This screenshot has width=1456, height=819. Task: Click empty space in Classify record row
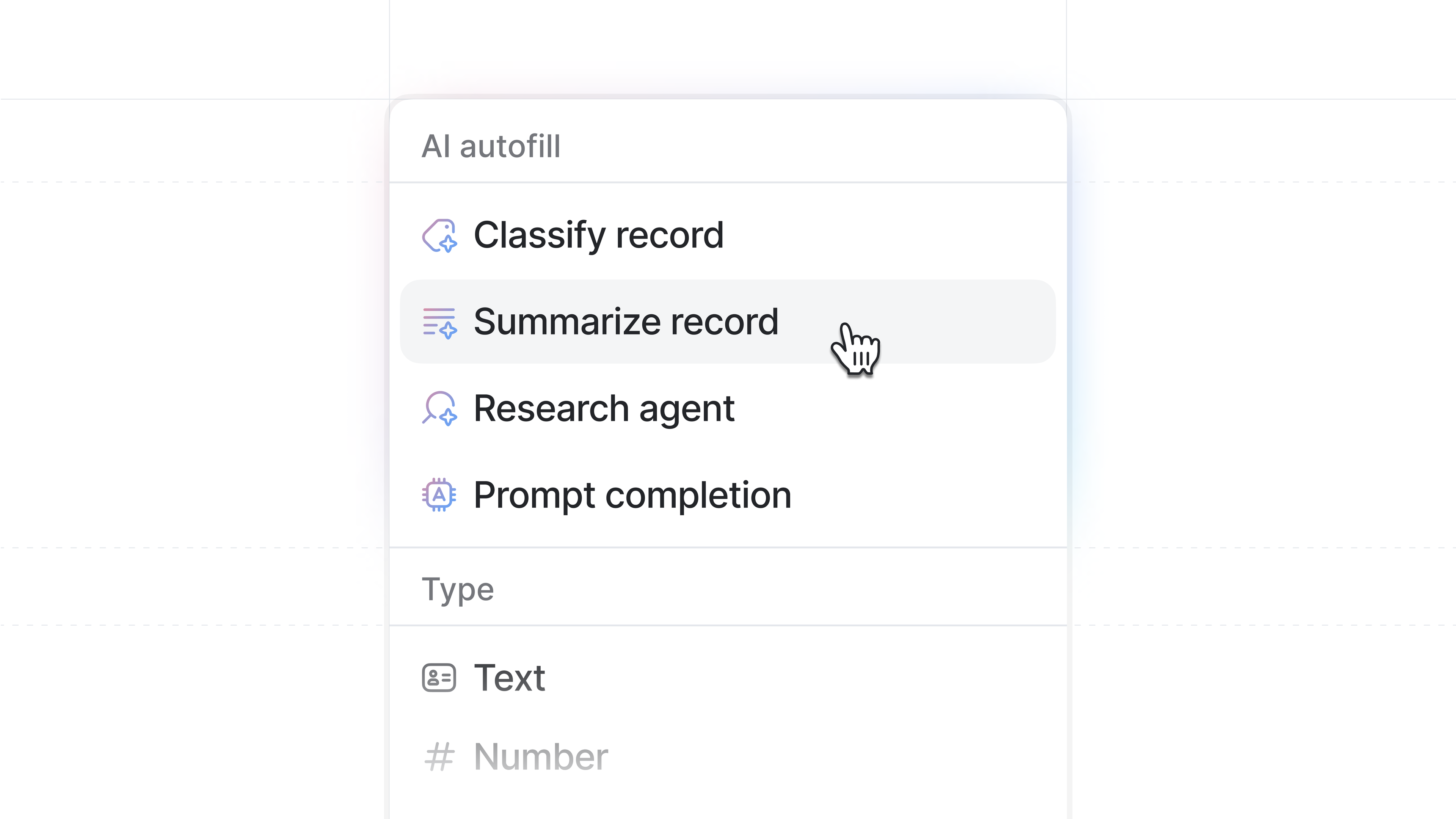click(904, 235)
